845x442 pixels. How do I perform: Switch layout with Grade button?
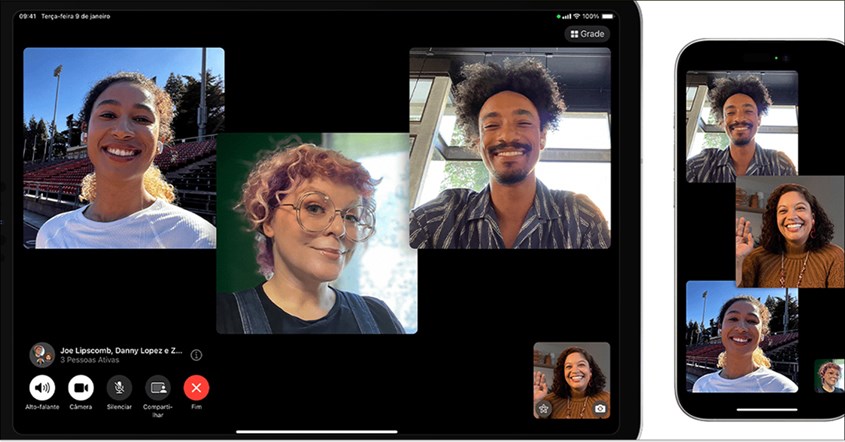click(x=587, y=34)
